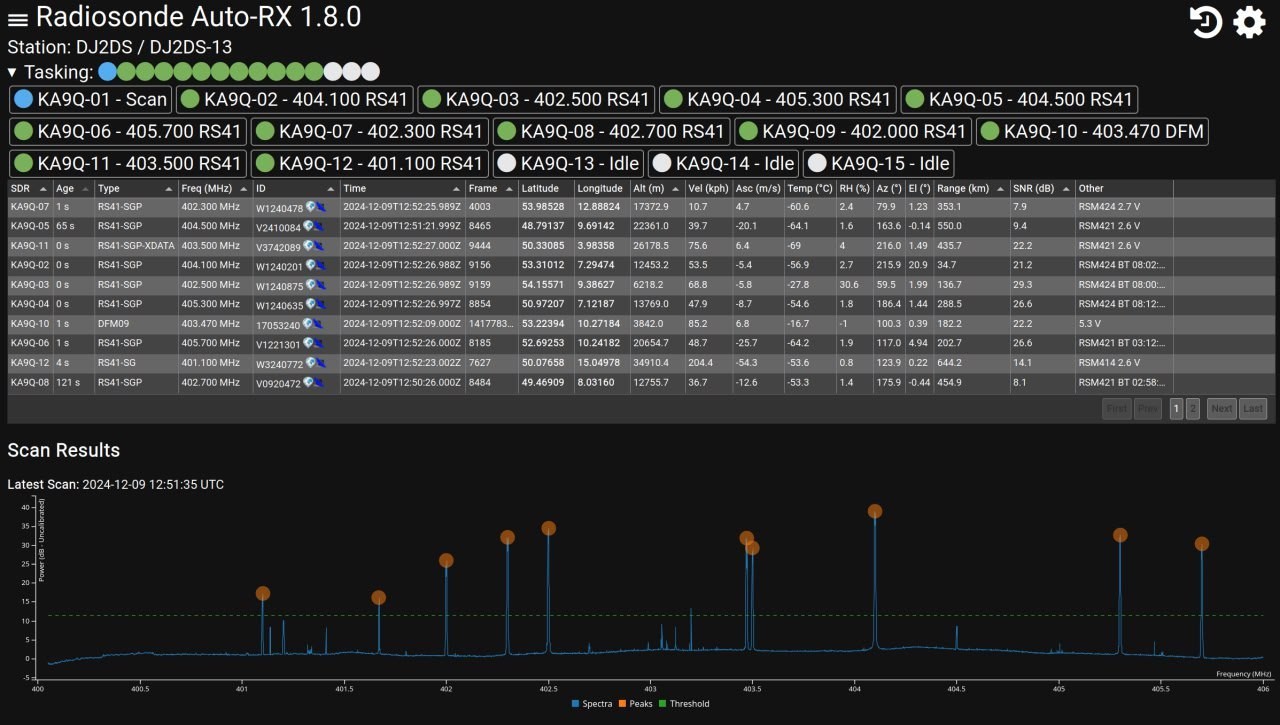The image size is (1280, 725).
Task: Select KA9Q-05 - 404.500 RS41 task
Action: click(1019, 100)
